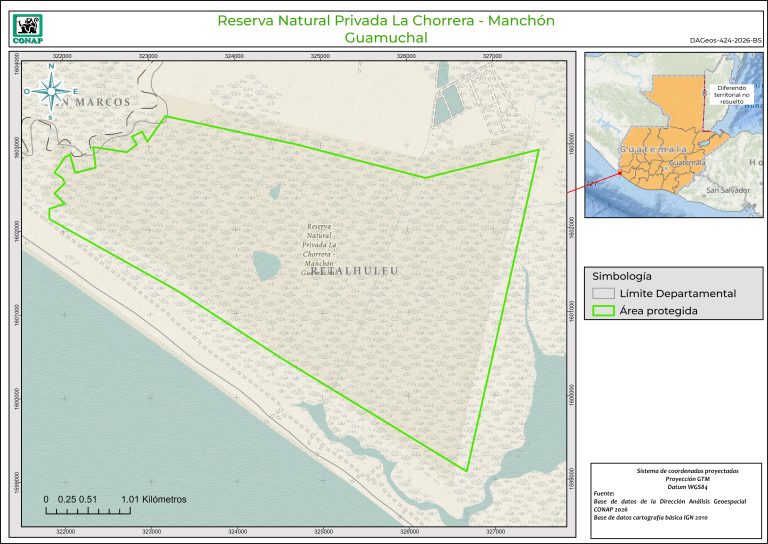Click the gray Límite Departamental legend symbol

(x=603, y=294)
